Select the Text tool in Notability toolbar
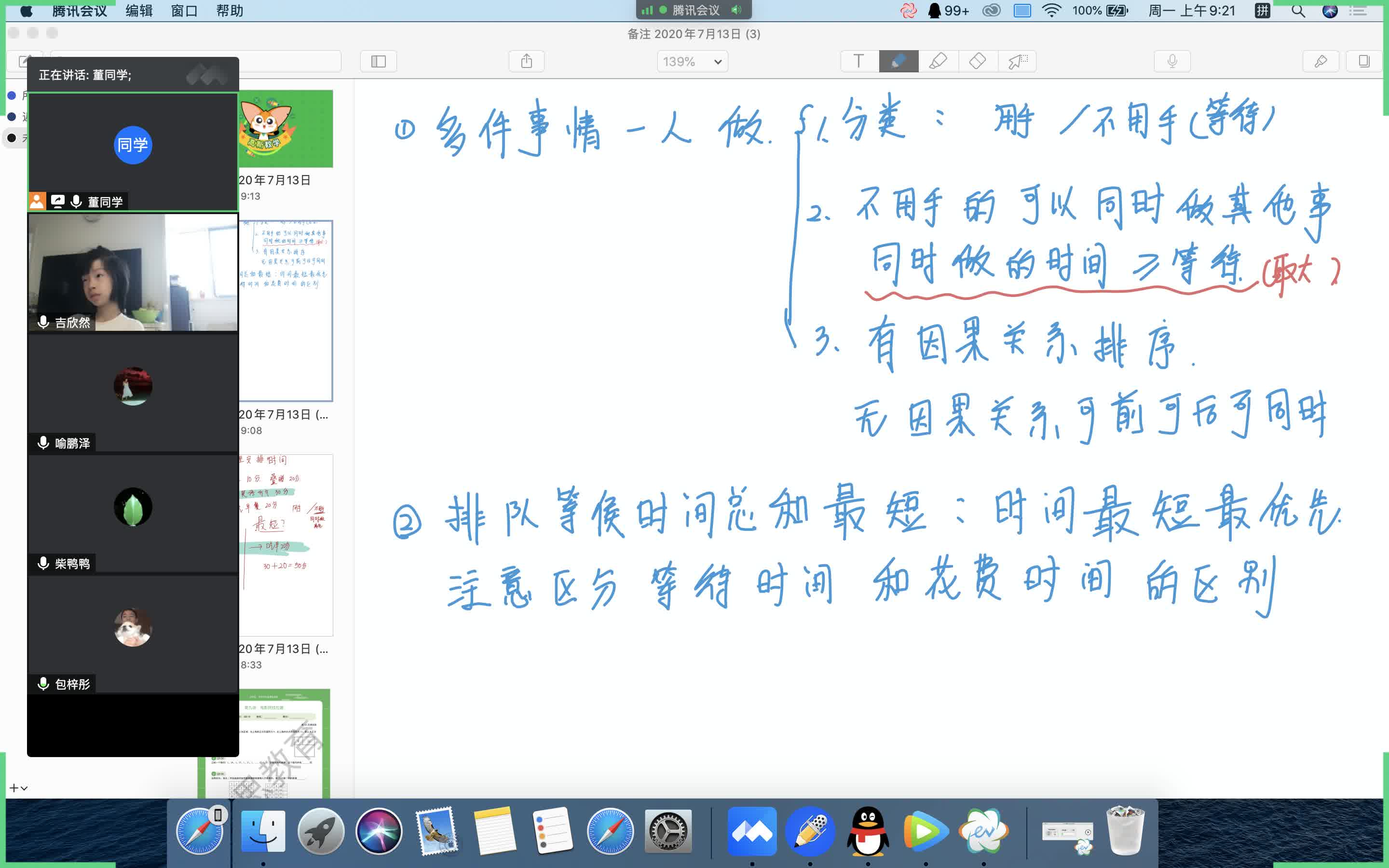The image size is (1389, 868). [x=858, y=61]
